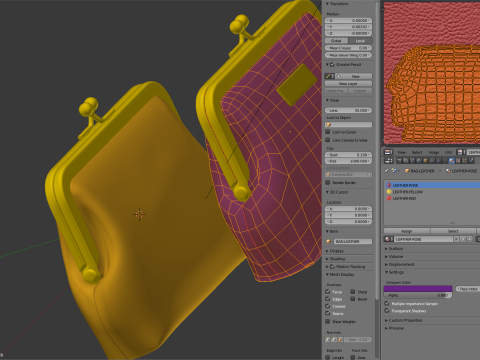The image size is (480, 360).
Task: Click the Local transform button
Action: click(360, 41)
